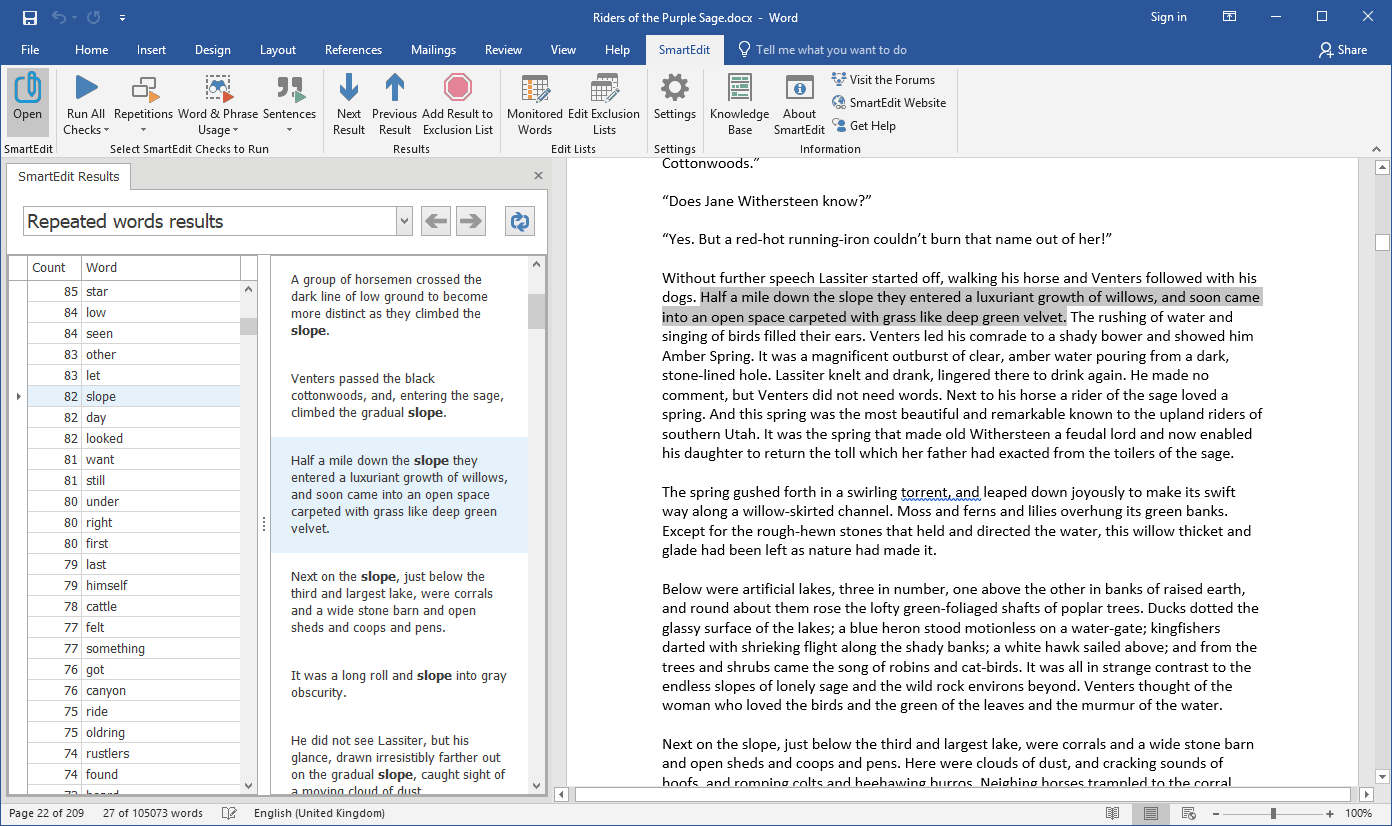Select the word 'canyon' in the results list

click(105, 689)
